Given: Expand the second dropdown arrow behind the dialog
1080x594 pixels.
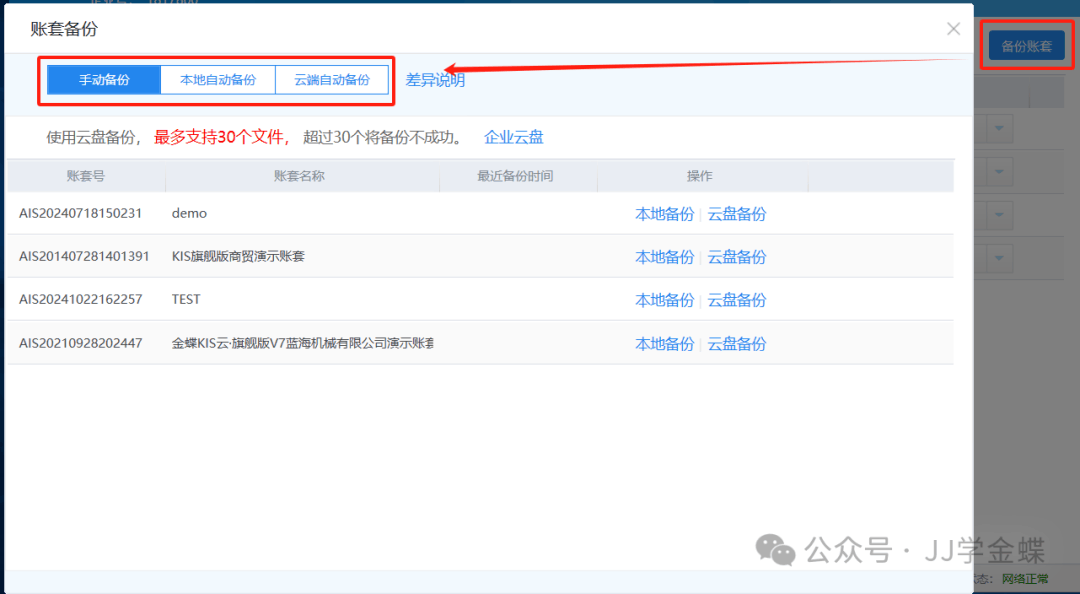Looking at the screenshot, I should tap(999, 172).
